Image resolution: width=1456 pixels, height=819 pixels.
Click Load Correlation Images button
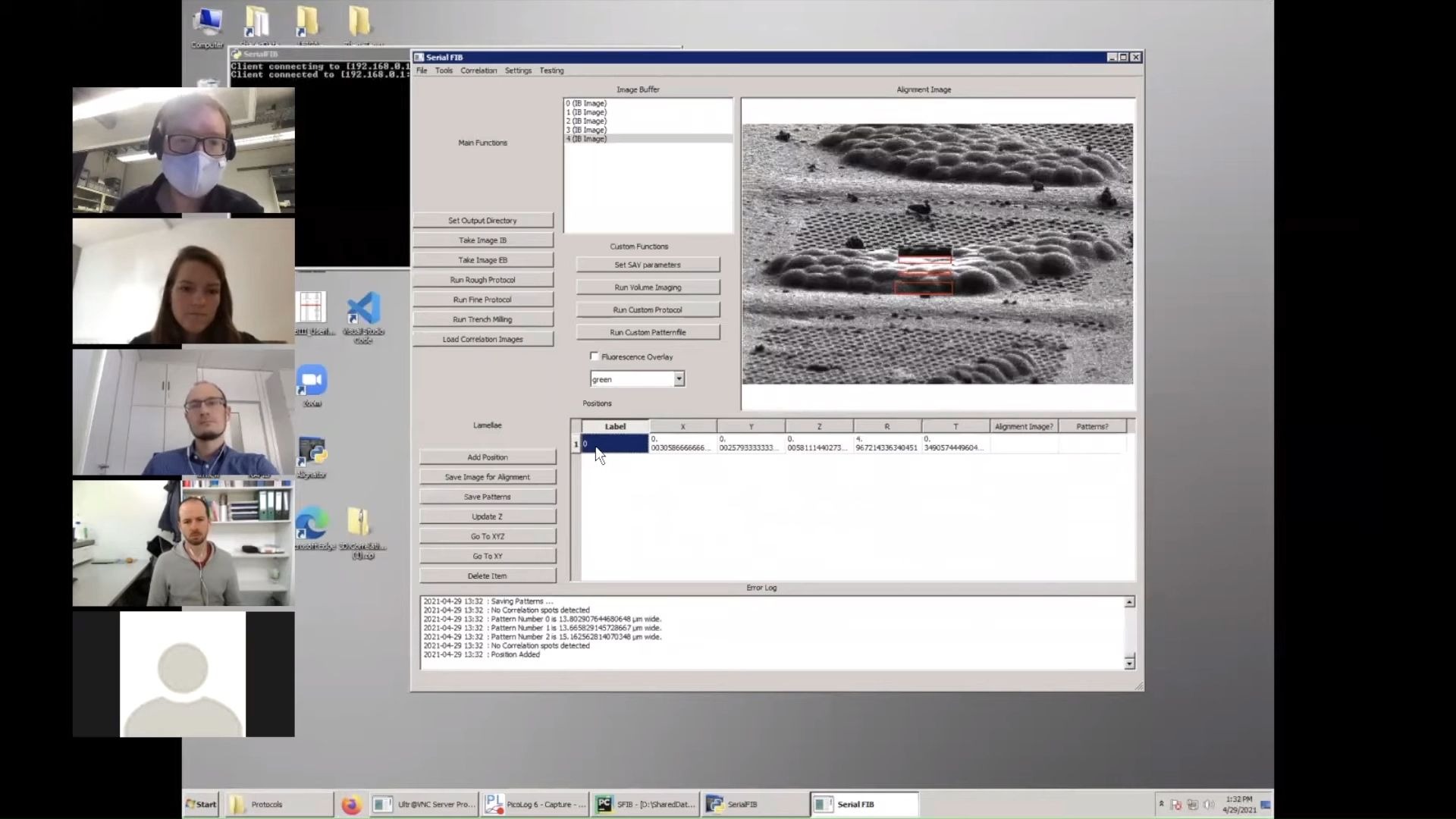pyautogui.click(x=483, y=339)
